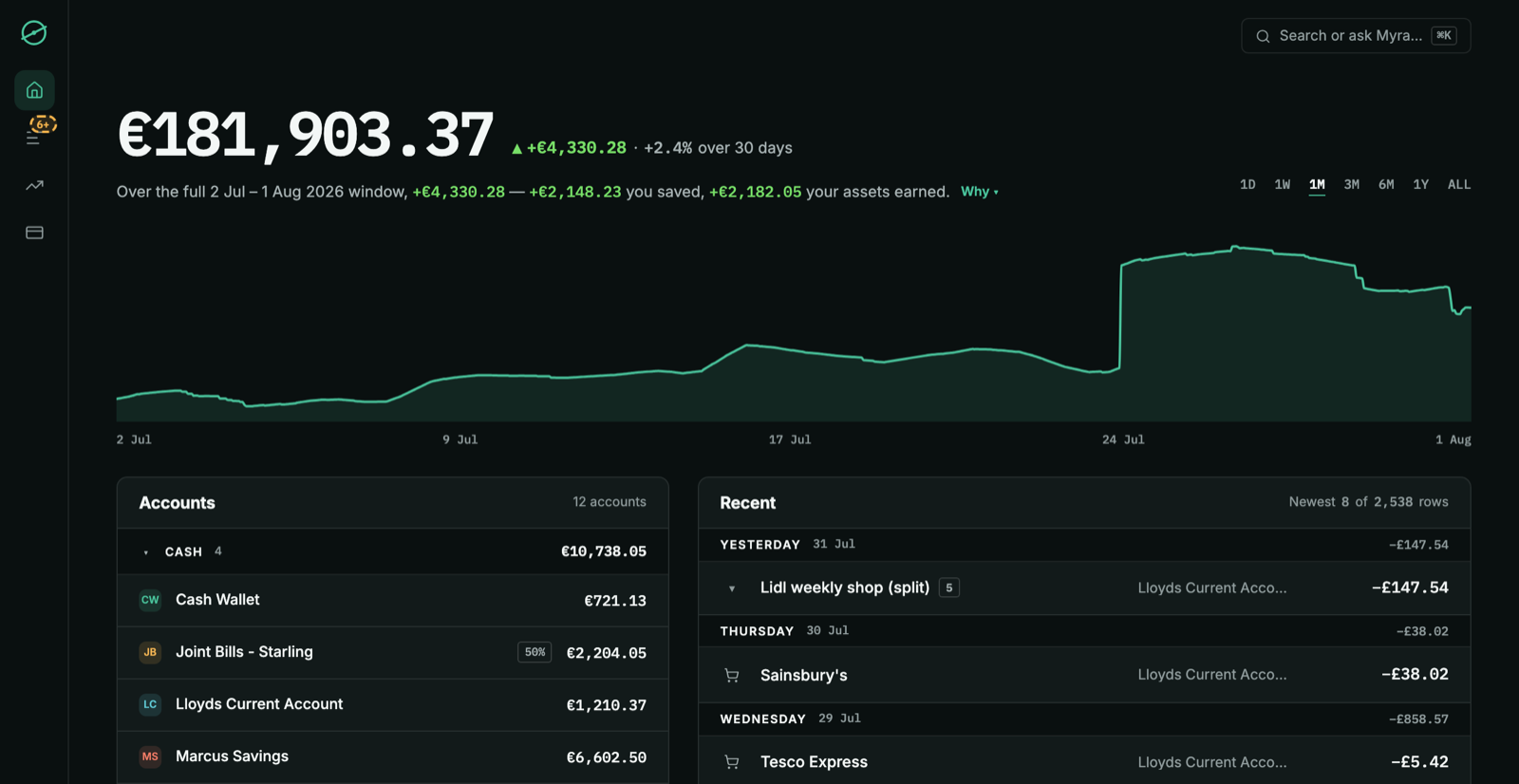Select the 3M time range
The width and height of the screenshot is (1519, 784).
[1351, 184]
